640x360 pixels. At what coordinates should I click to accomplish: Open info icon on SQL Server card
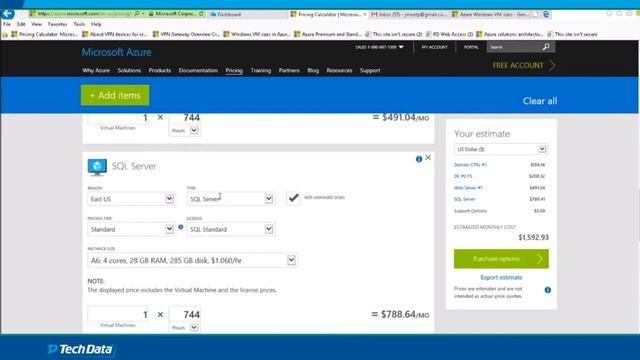(419, 159)
